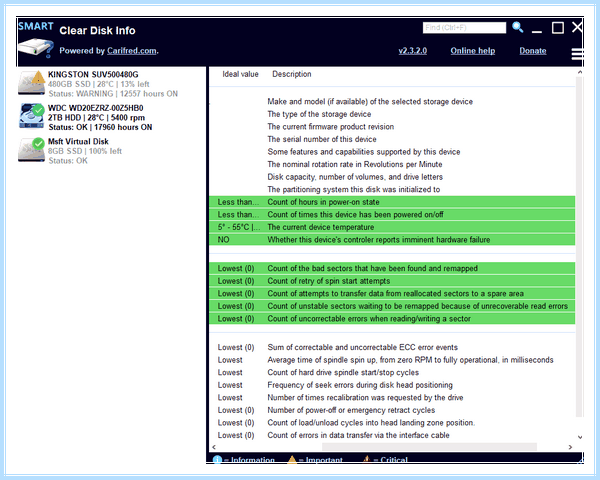Image resolution: width=600 pixels, height=480 pixels.
Task: Focus the Find (Ctrl+F) search field
Action: 464,28
